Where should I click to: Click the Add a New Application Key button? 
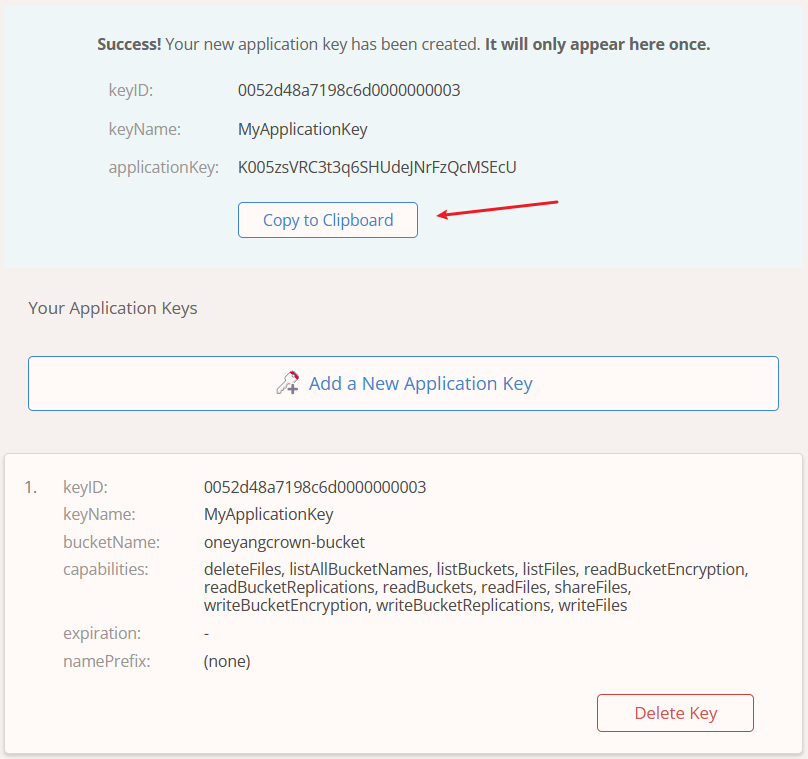420,384
